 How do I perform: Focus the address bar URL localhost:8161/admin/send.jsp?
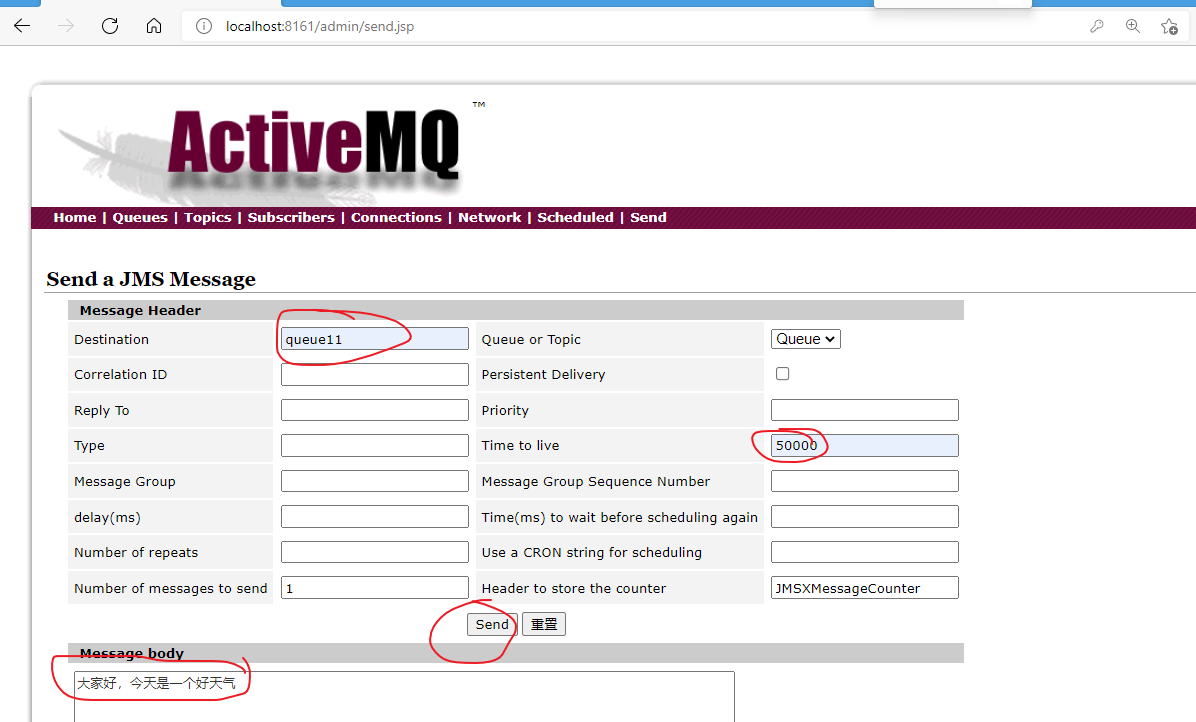320,26
